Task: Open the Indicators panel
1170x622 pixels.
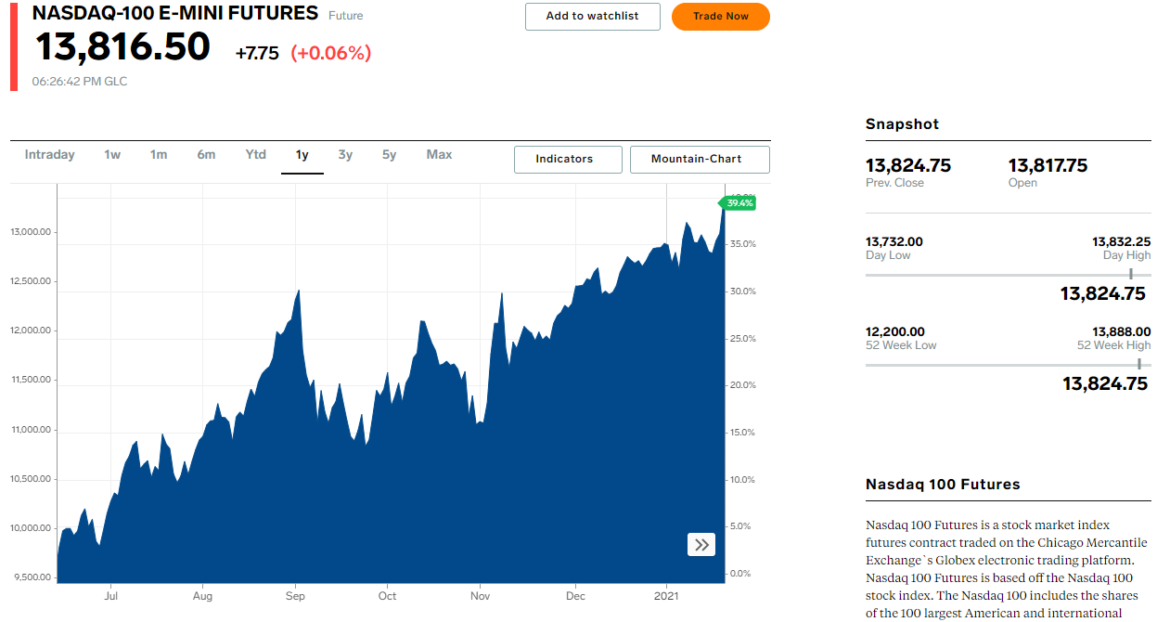Action: [567, 159]
